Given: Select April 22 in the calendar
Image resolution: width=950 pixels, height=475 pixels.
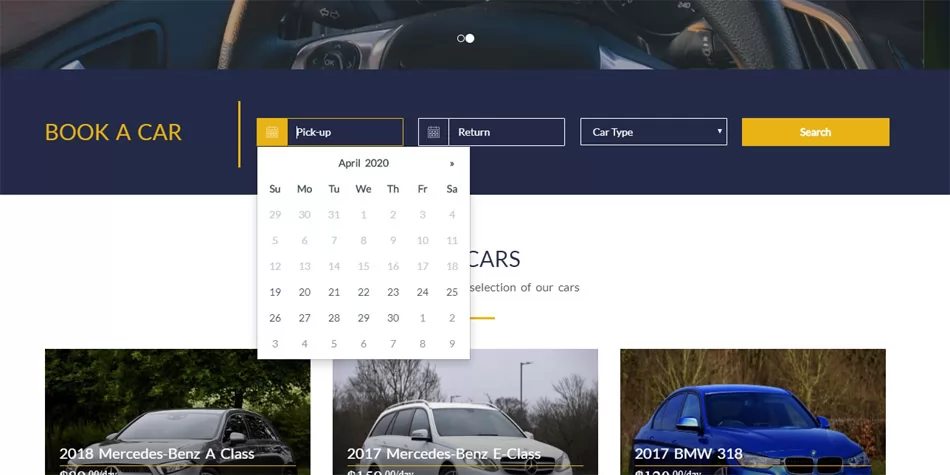Looking at the screenshot, I should pos(364,292).
